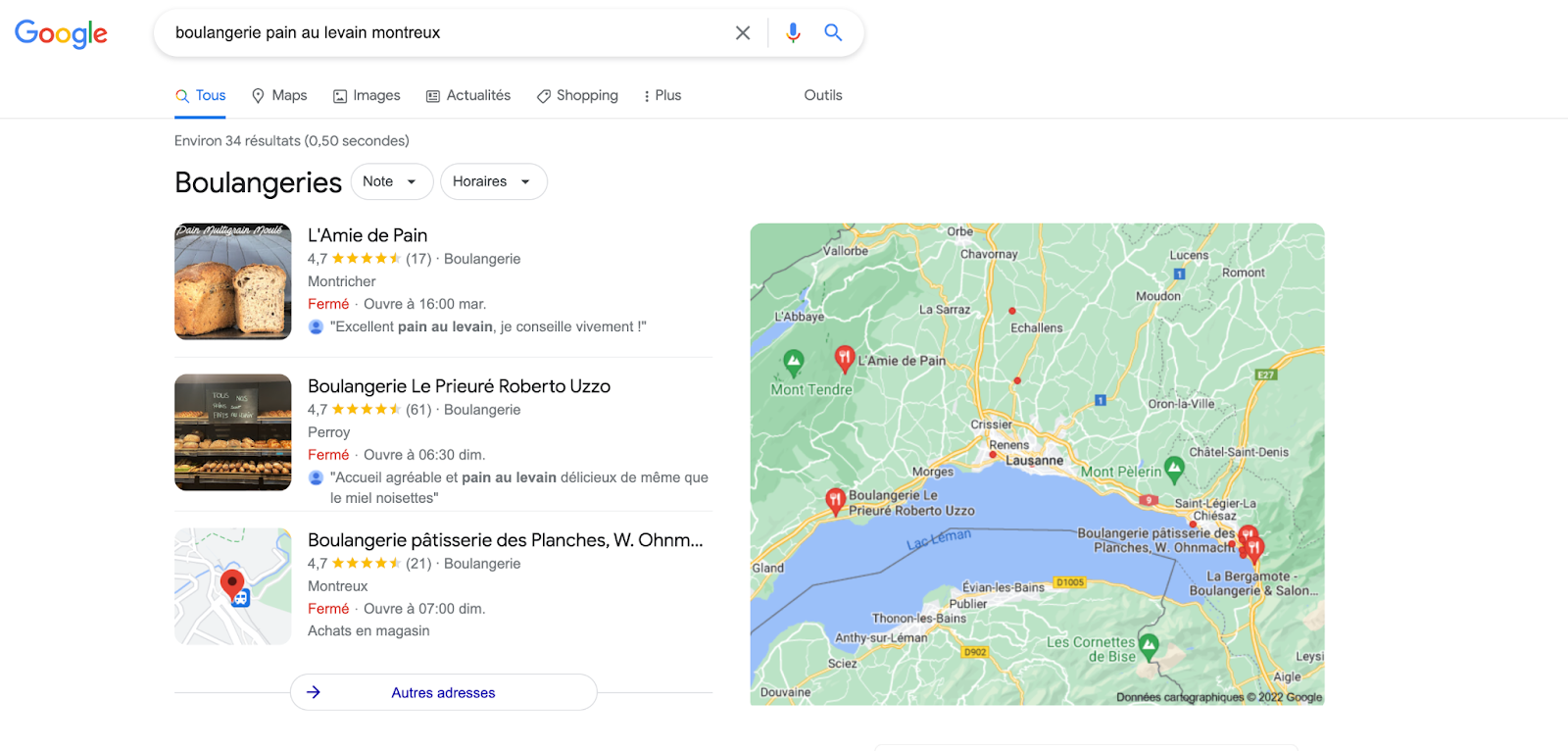The height and width of the screenshot is (751, 1568).
Task: Click the L'Amie de Pain bread photo thumbnail
Action: (x=233, y=281)
